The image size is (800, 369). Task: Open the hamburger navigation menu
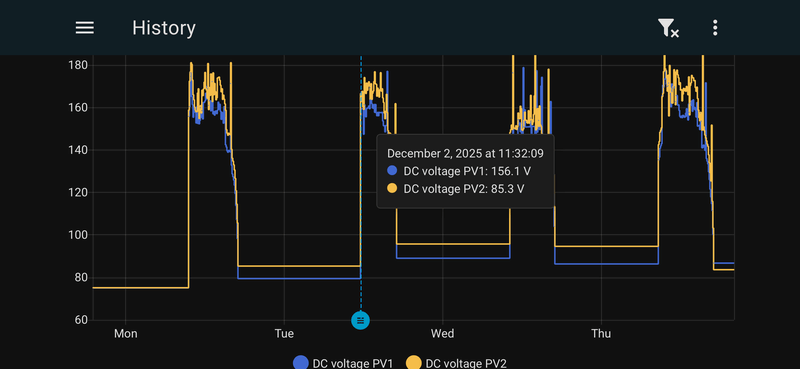pos(85,28)
